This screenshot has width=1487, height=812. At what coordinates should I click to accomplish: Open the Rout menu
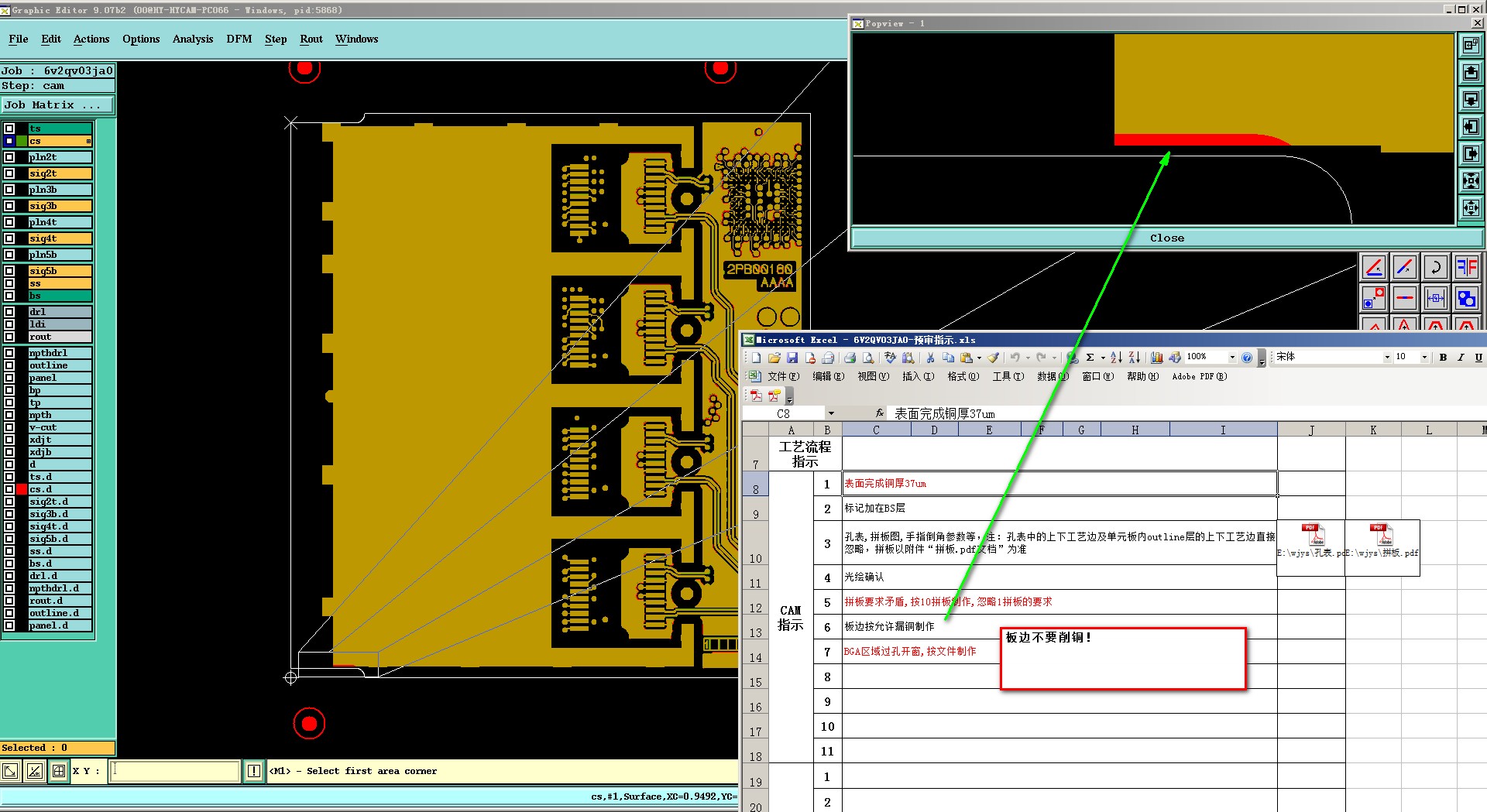[311, 39]
